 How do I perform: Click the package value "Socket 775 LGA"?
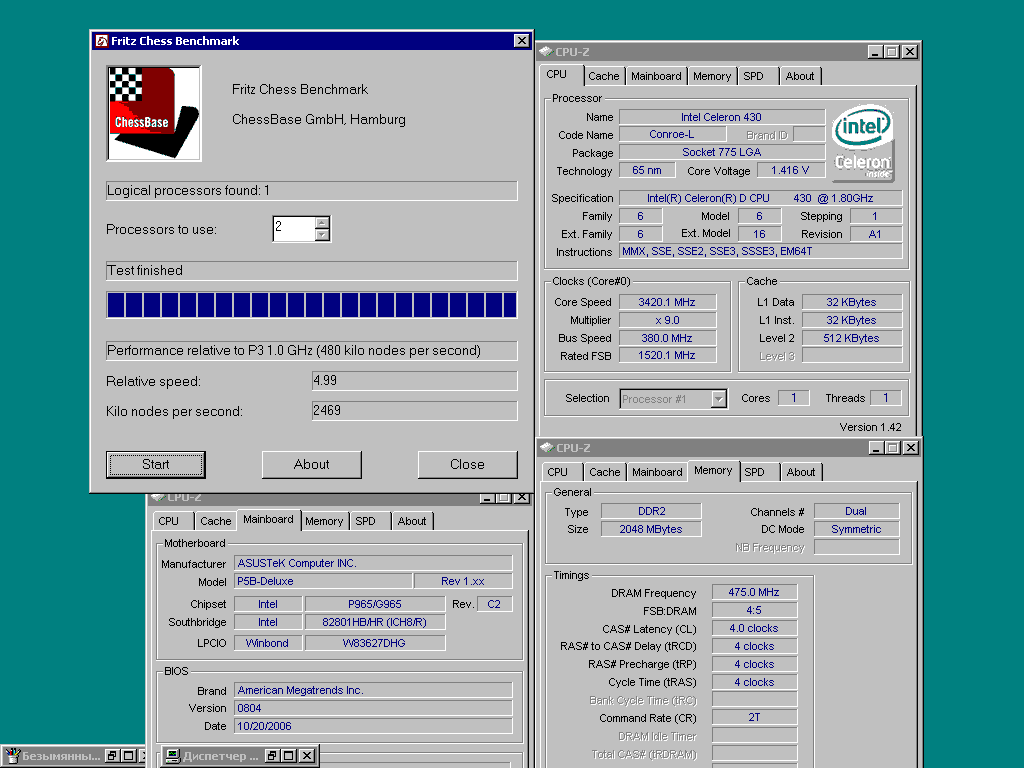pyautogui.click(x=722, y=152)
